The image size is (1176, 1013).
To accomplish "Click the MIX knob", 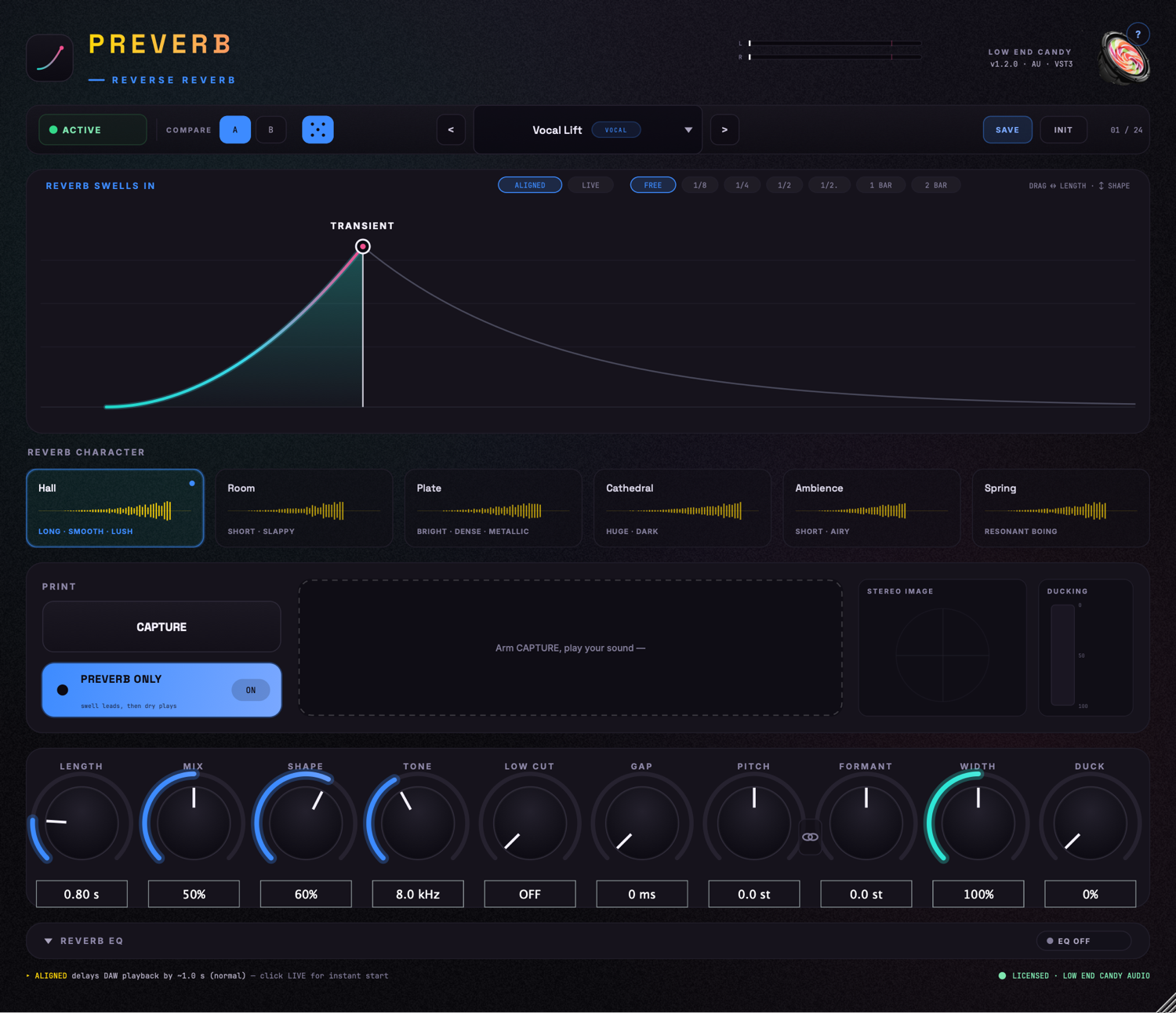I will pos(194,822).
